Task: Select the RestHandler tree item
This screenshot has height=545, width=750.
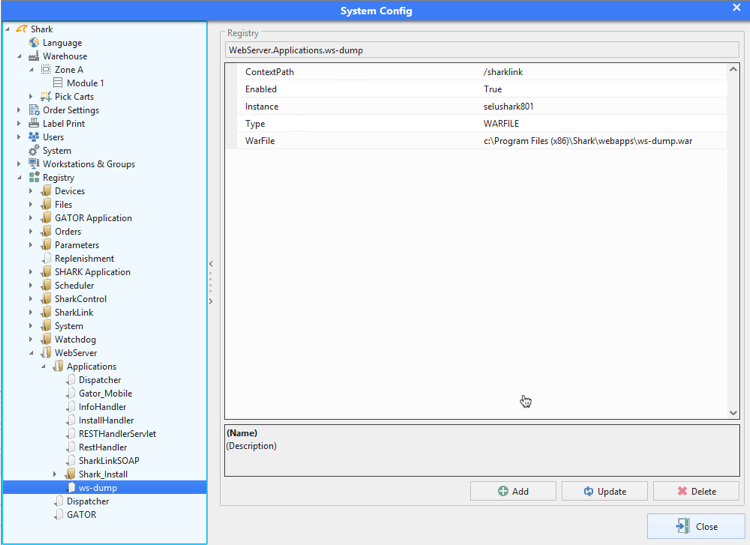Action: click(x=103, y=447)
